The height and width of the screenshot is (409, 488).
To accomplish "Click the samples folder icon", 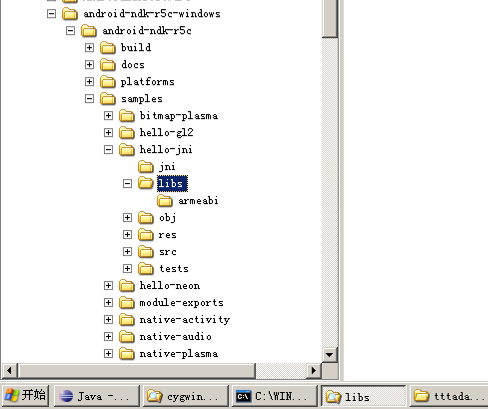I will click(108, 99).
